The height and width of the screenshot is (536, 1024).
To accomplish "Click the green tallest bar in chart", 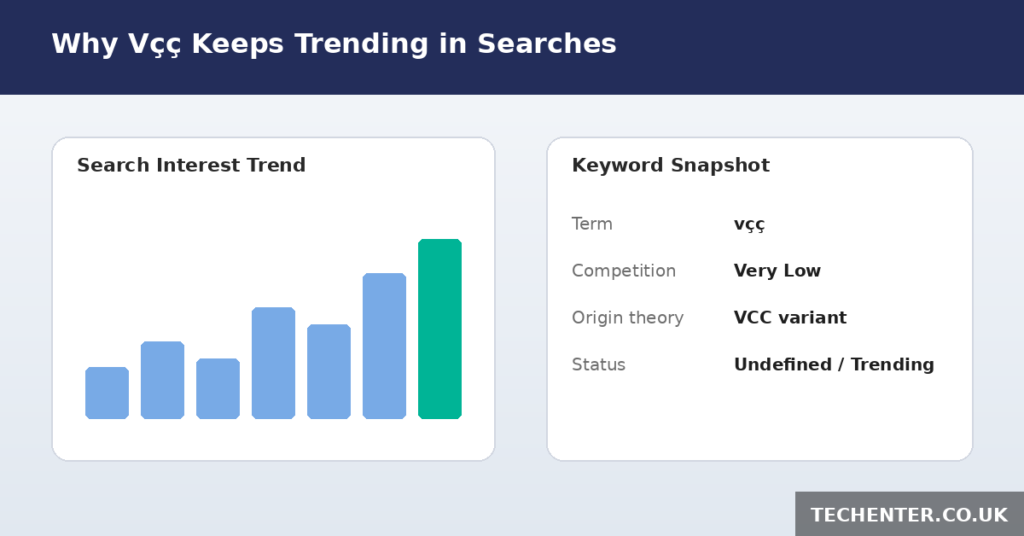I will click(440, 329).
